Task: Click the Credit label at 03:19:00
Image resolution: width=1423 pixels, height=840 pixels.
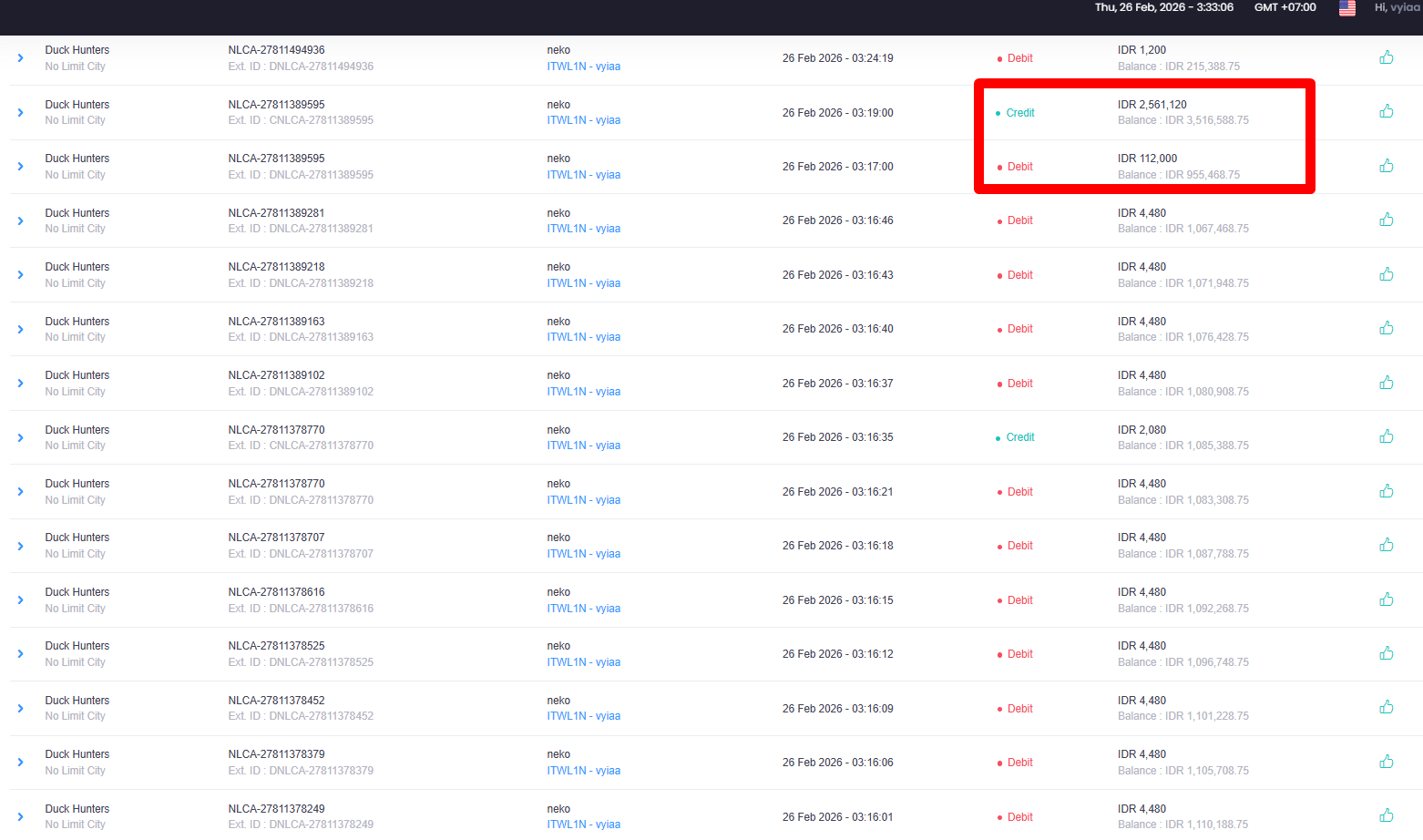Action: tap(1020, 113)
